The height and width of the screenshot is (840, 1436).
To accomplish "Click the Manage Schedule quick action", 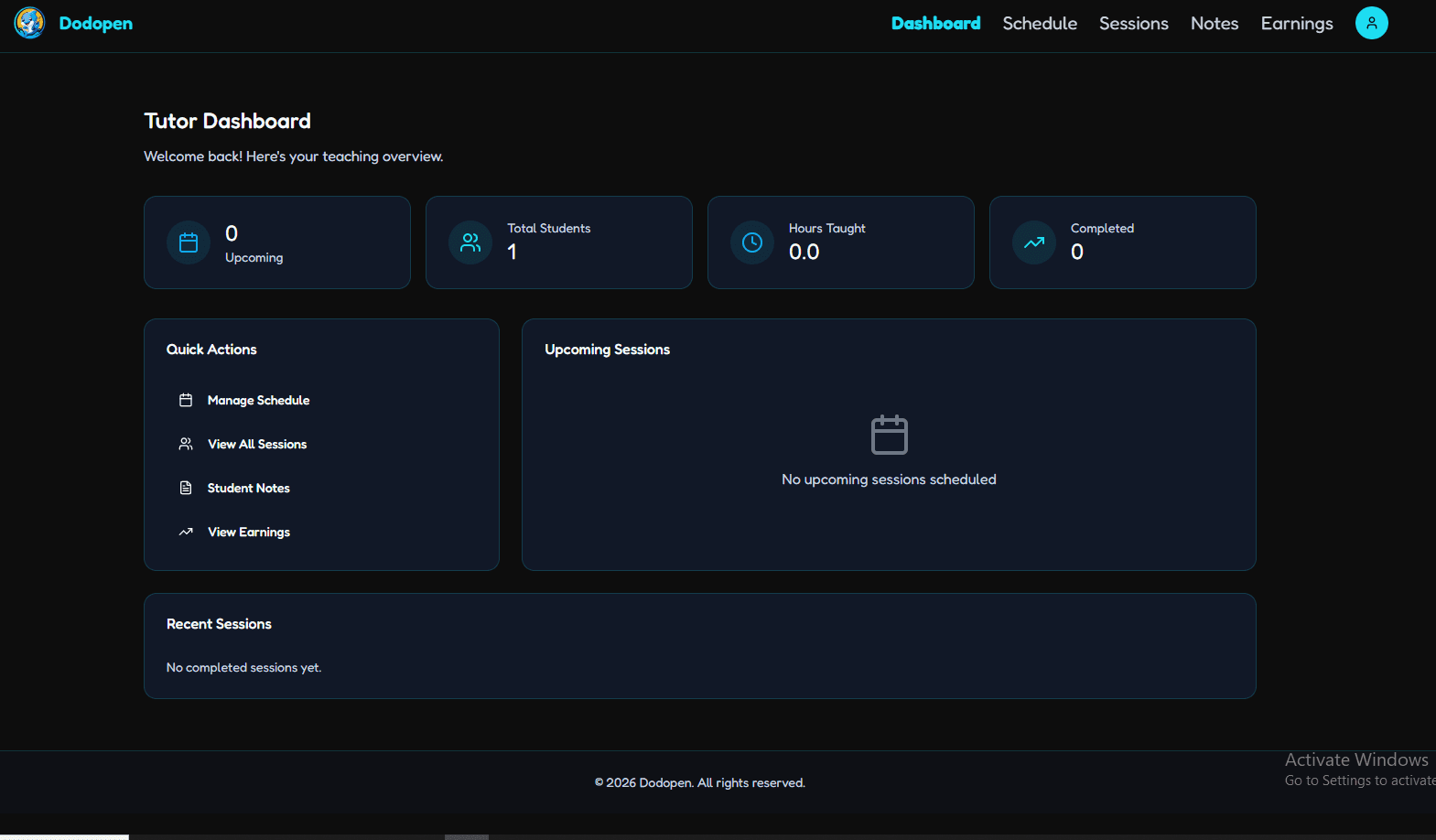I will coord(321,400).
